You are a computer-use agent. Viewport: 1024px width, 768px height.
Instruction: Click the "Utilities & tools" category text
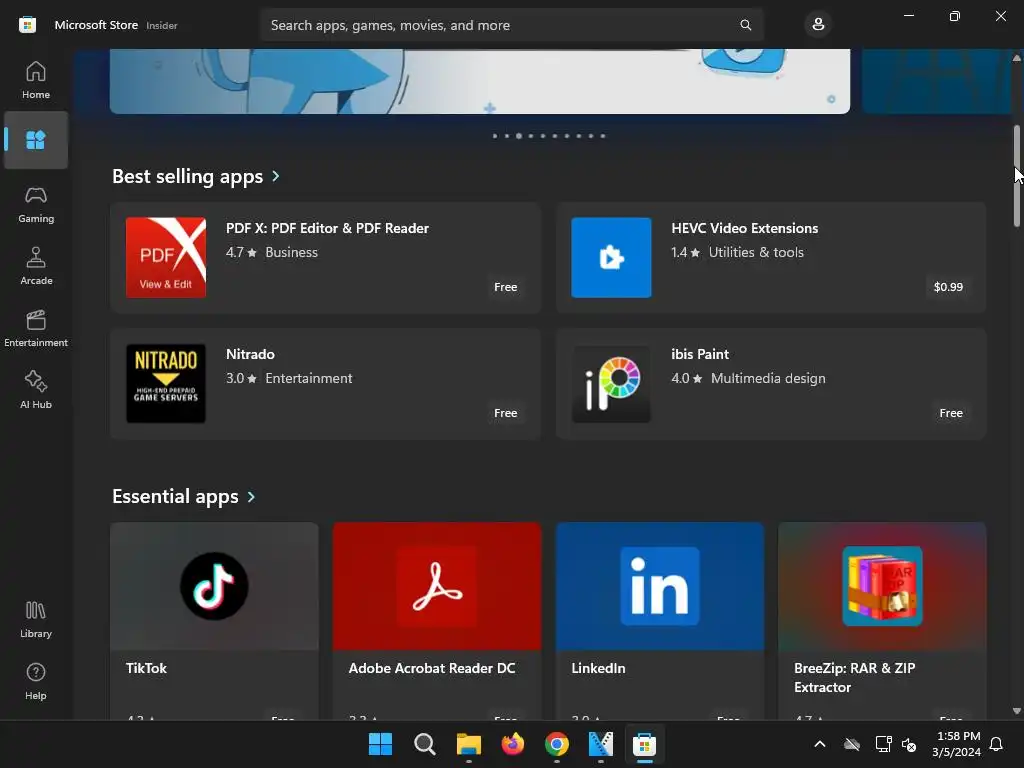(x=756, y=252)
